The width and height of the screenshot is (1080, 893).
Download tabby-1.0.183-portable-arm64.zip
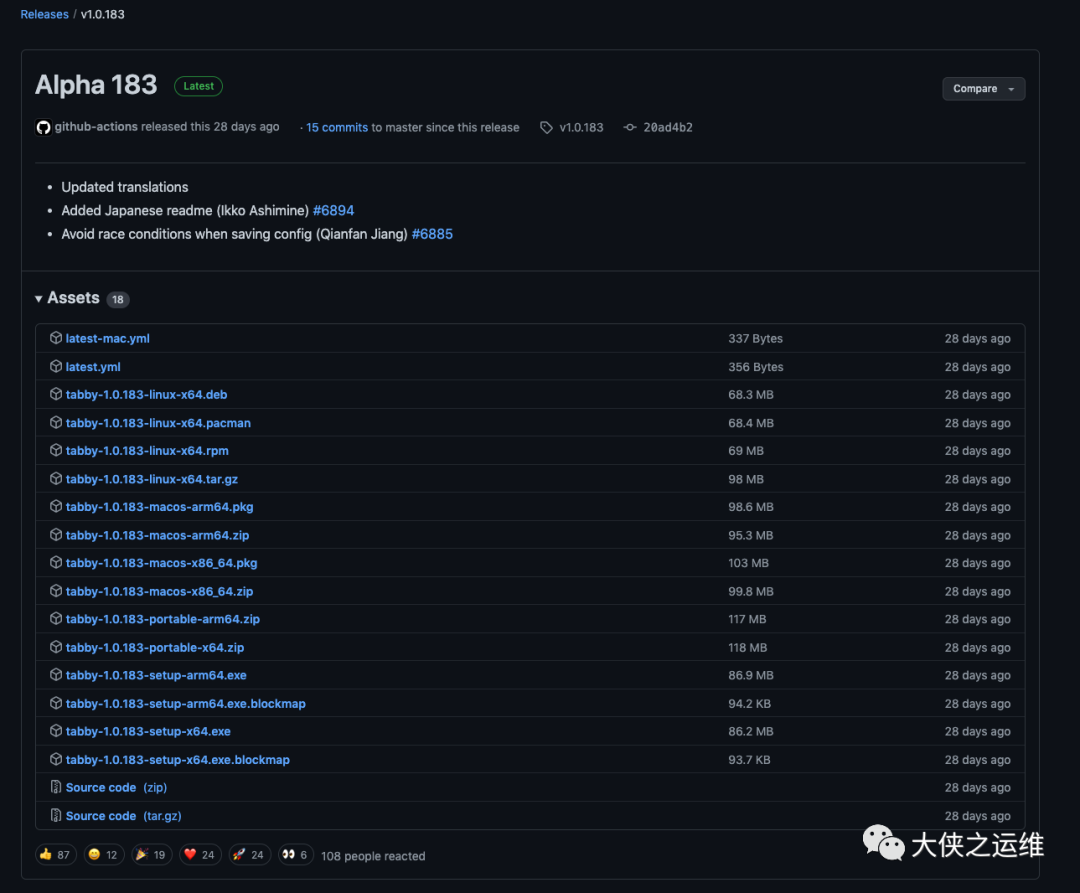point(163,619)
